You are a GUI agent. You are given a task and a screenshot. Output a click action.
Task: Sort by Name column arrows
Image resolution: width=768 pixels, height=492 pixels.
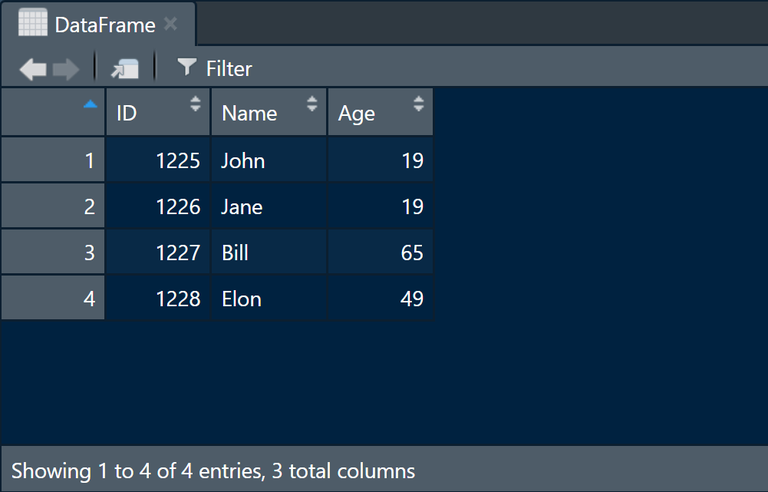(312, 103)
